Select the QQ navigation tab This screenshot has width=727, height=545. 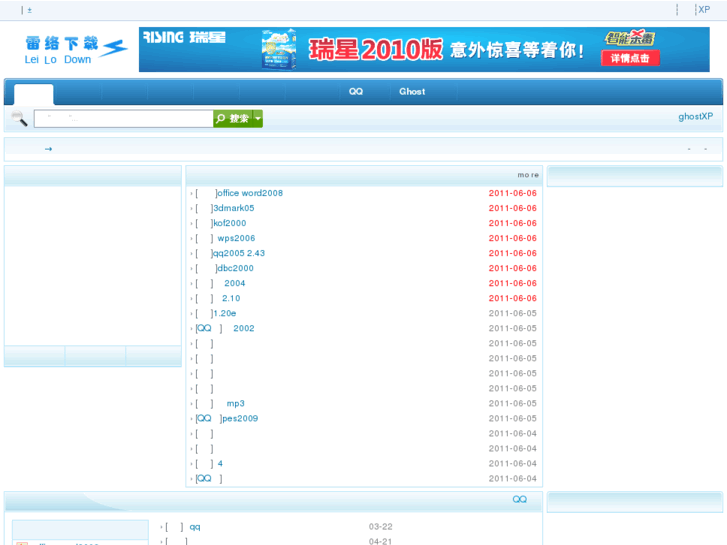[356, 91]
